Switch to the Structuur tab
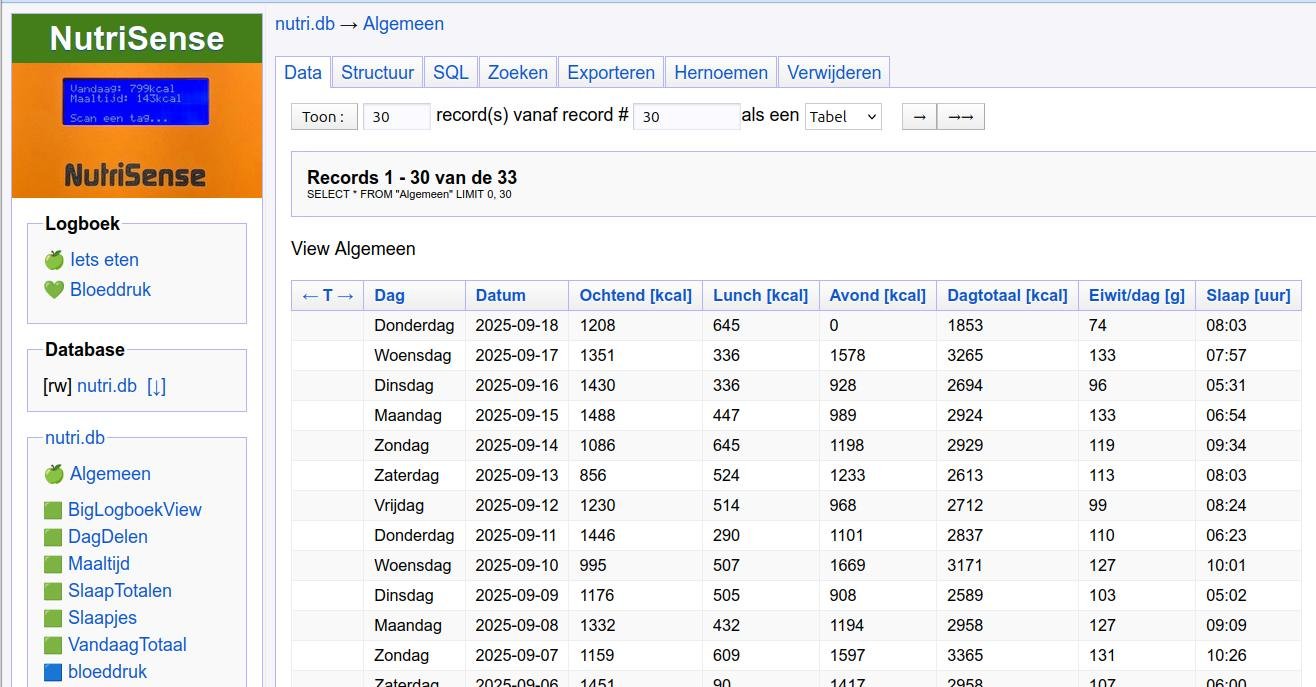This screenshot has width=1316, height=687. pyautogui.click(x=377, y=73)
